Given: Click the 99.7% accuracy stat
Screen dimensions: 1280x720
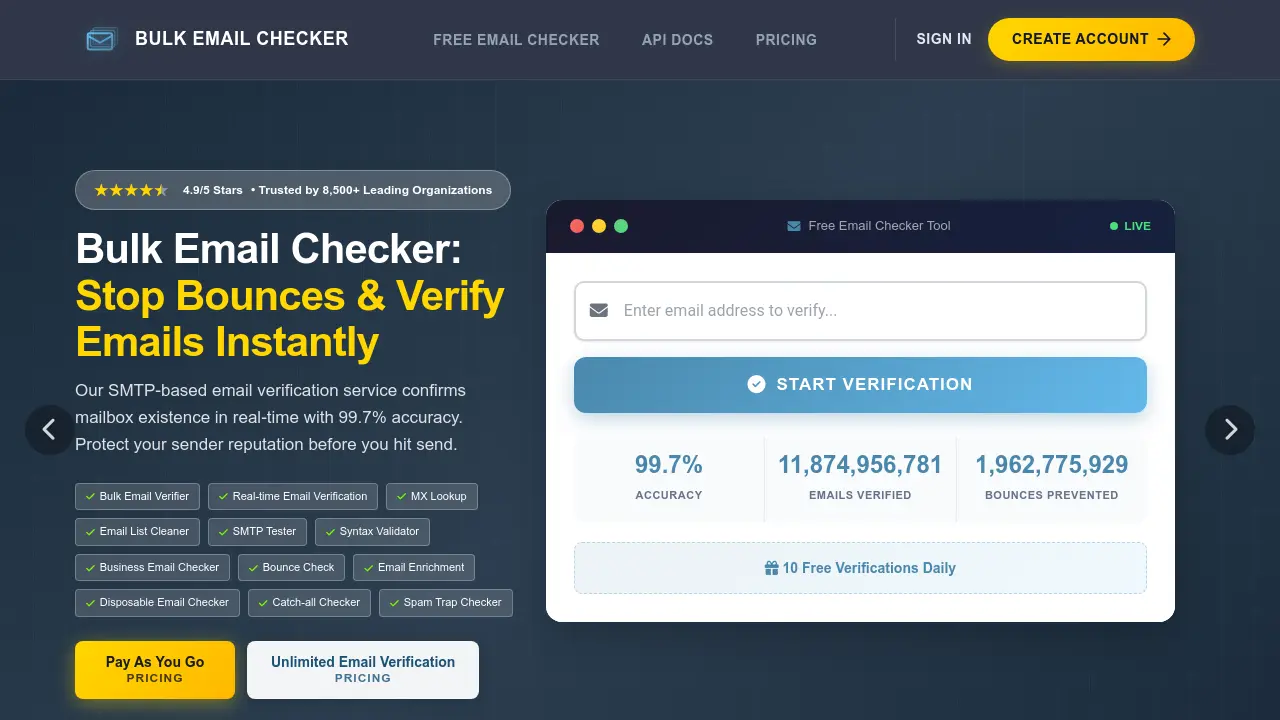Looking at the screenshot, I should [669, 465].
